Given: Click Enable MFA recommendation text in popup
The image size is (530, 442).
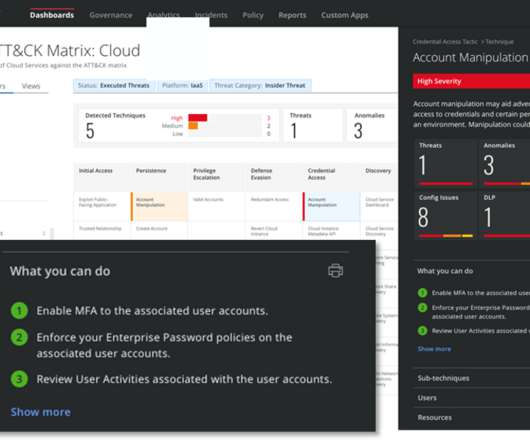Looking at the screenshot, I should coord(152,311).
